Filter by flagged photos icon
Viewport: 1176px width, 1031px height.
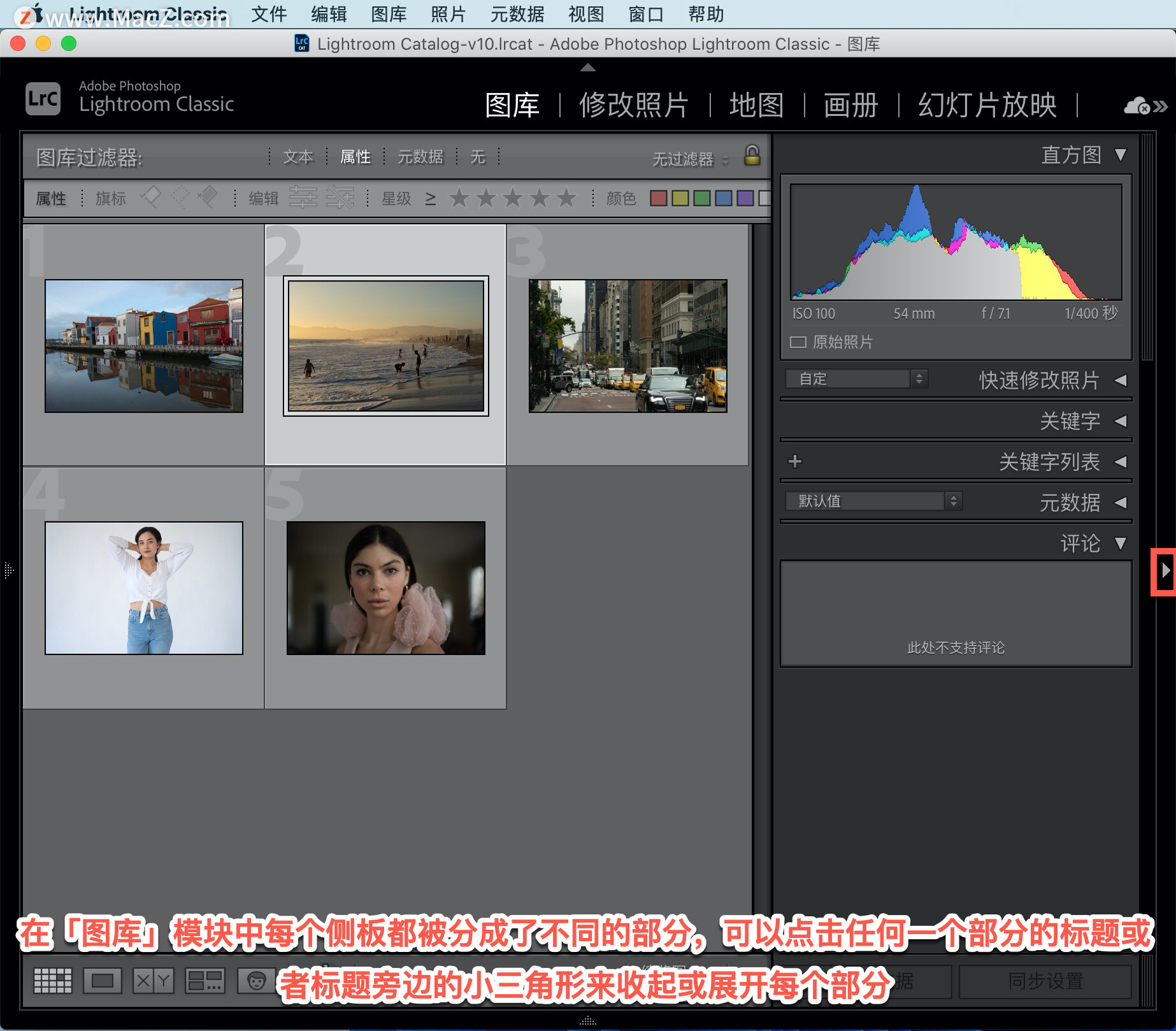(x=151, y=197)
